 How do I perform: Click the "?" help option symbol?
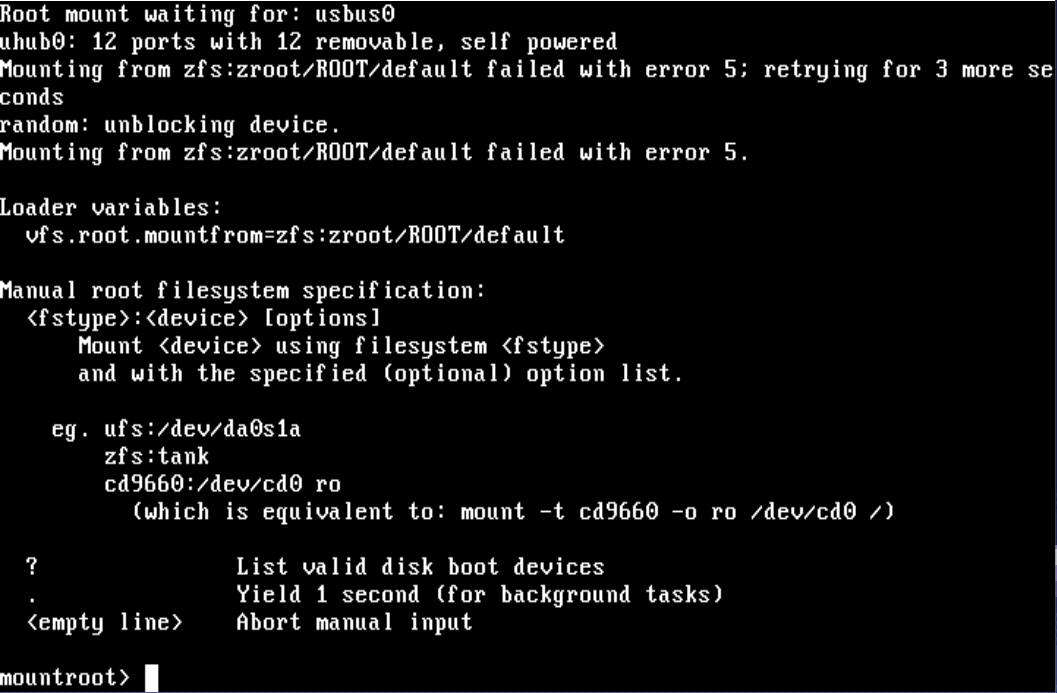(x=32, y=567)
